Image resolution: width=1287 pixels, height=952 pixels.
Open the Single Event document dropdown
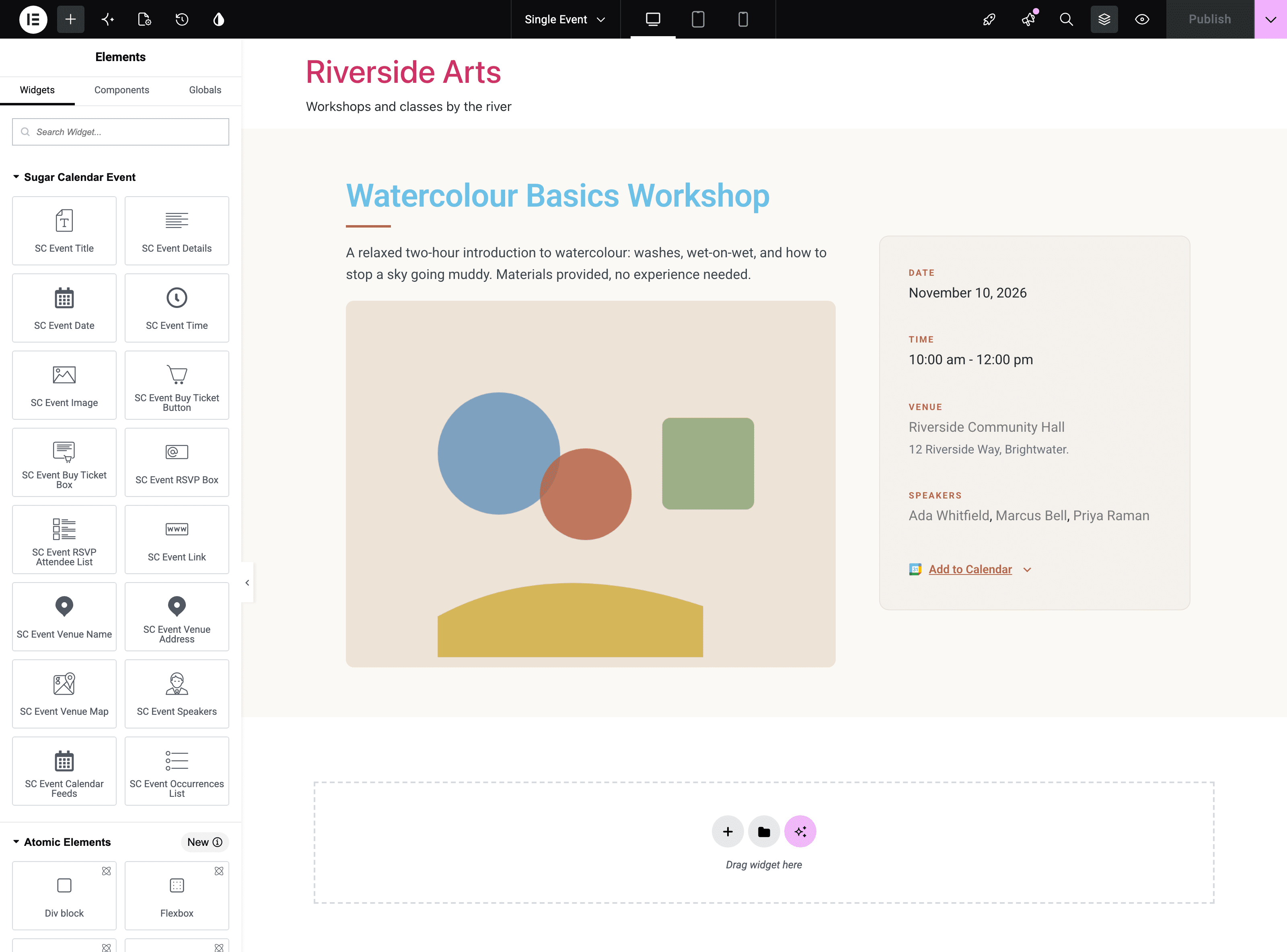point(565,20)
